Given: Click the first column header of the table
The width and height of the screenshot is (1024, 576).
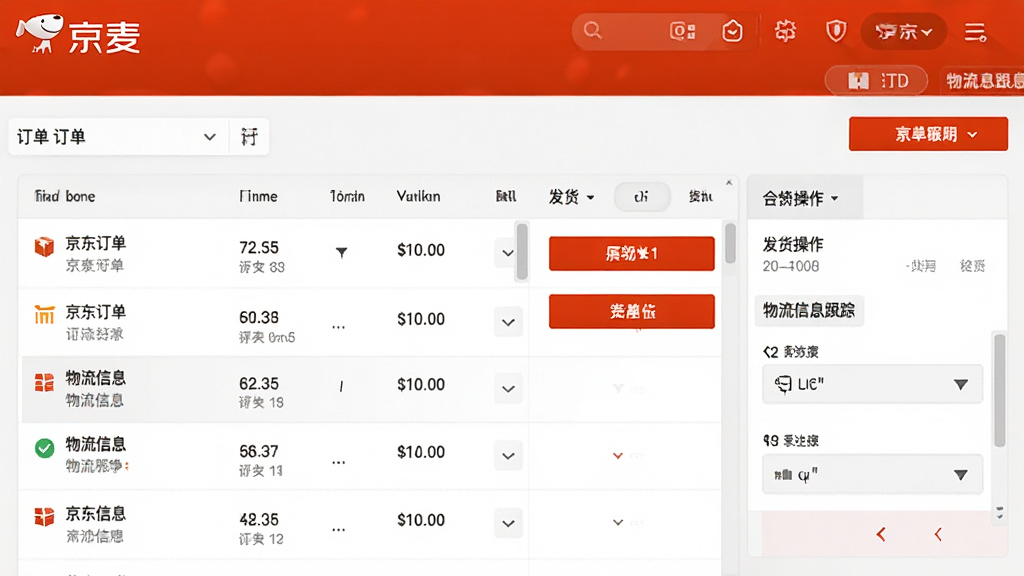Looking at the screenshot, I should tap(65, 197).
